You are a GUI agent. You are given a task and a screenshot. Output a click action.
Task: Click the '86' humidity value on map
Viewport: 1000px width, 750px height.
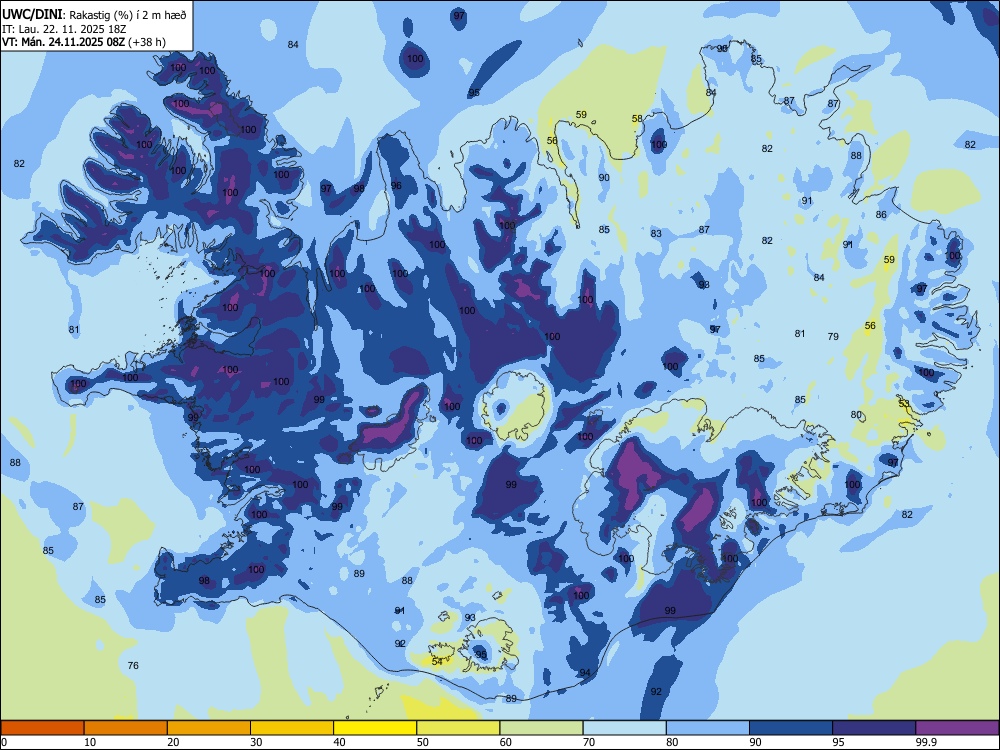coord(881,214)
